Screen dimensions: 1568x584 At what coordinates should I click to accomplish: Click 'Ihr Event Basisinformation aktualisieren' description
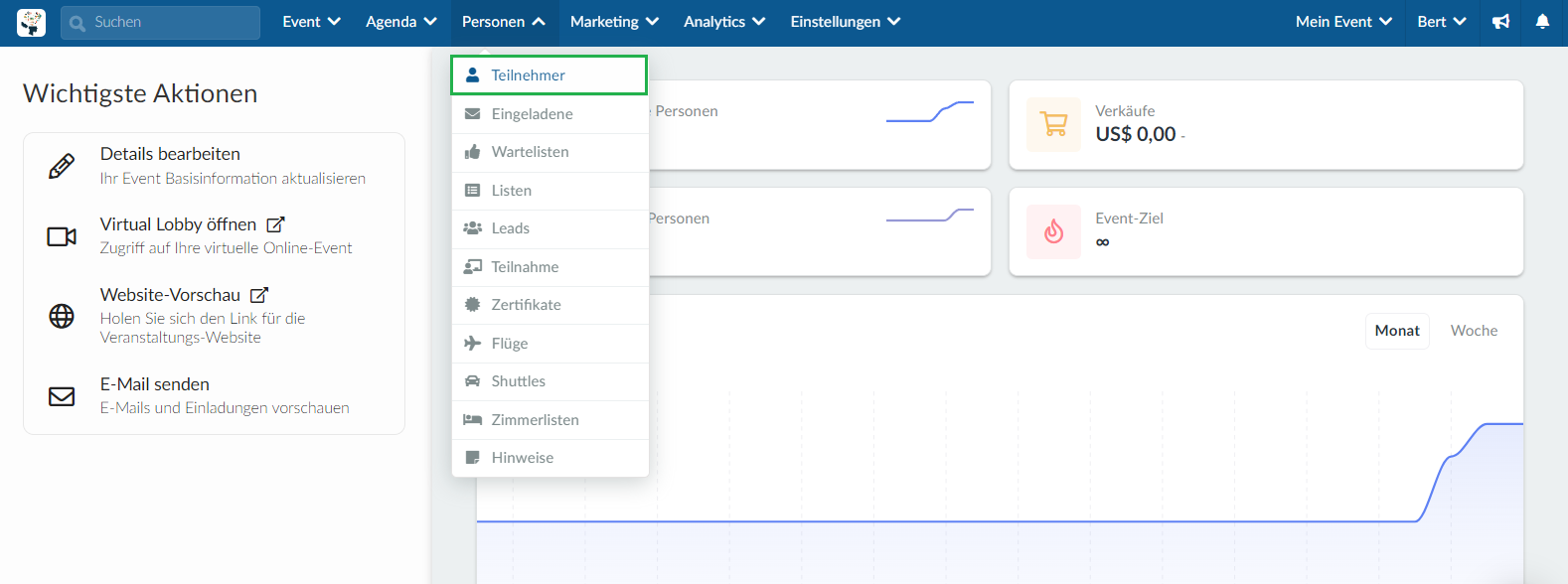(233, 179)
